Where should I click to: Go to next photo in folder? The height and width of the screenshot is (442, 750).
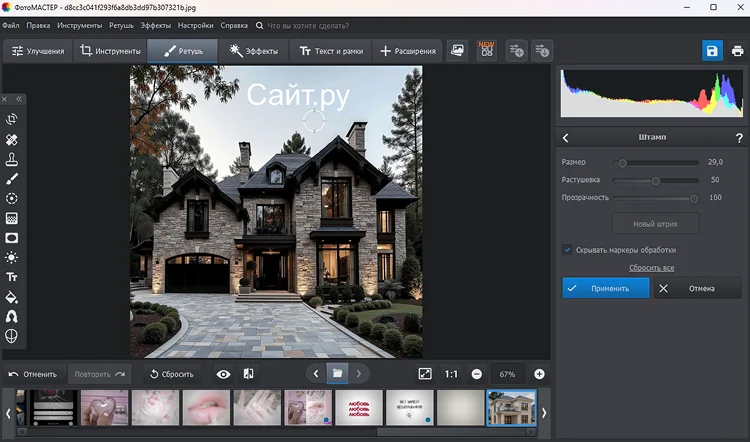point(359,374)
